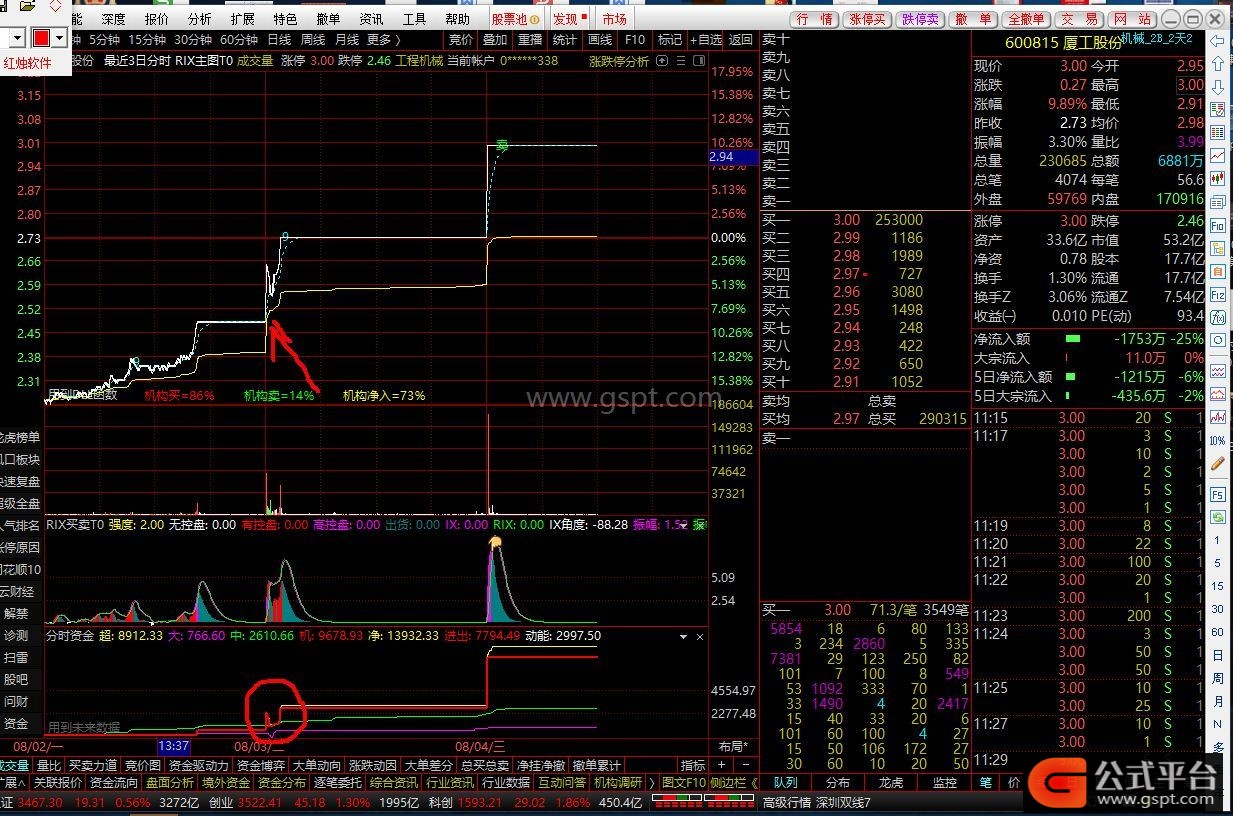Open the left combo box dropdown arrow
This screenshot has height=816, width=1233.
pyautogui.click(x=18, y=38)
